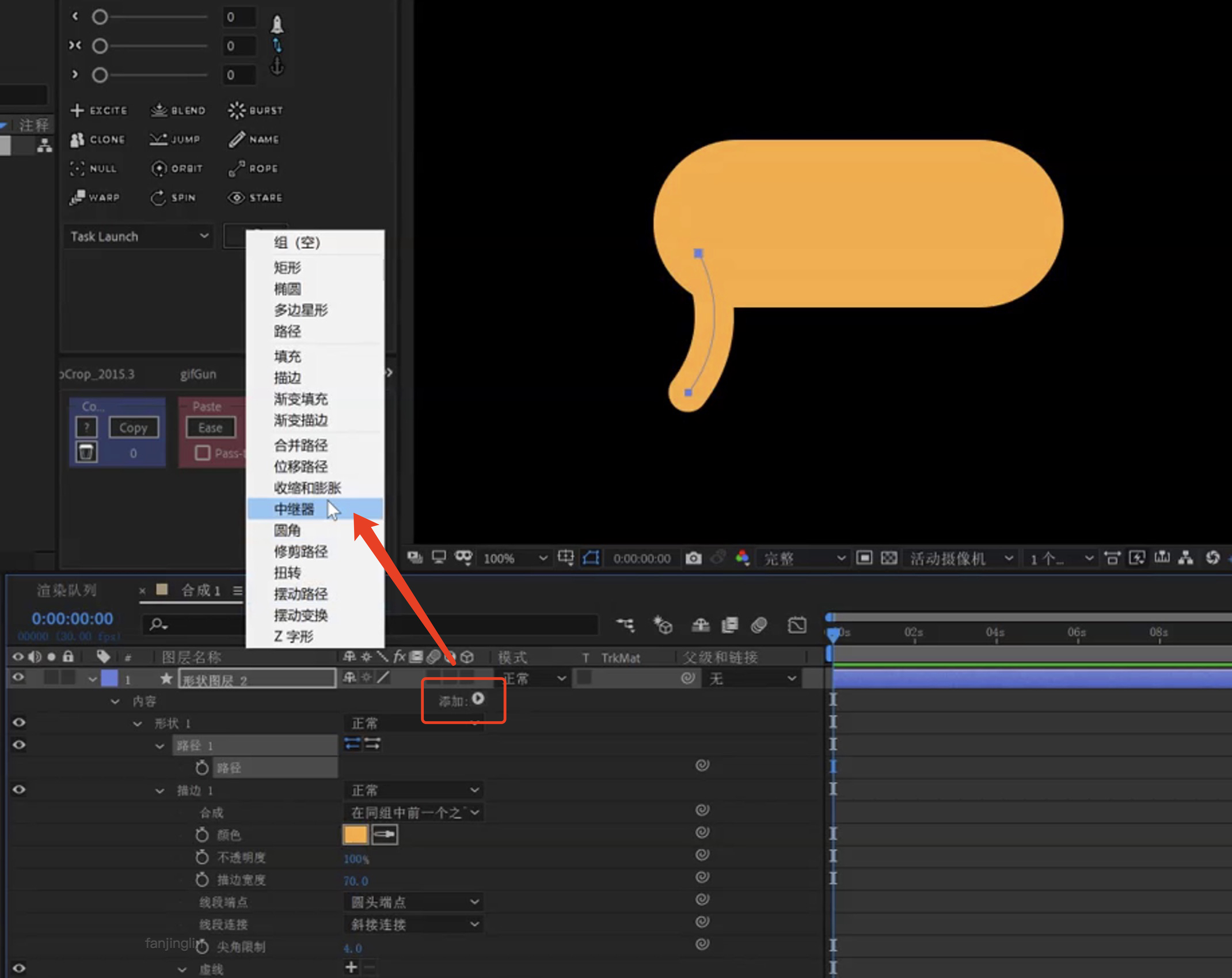The image size is (1232, 978).
Task: Toggle shy layers hide icon
Action: tap(700, 625)
